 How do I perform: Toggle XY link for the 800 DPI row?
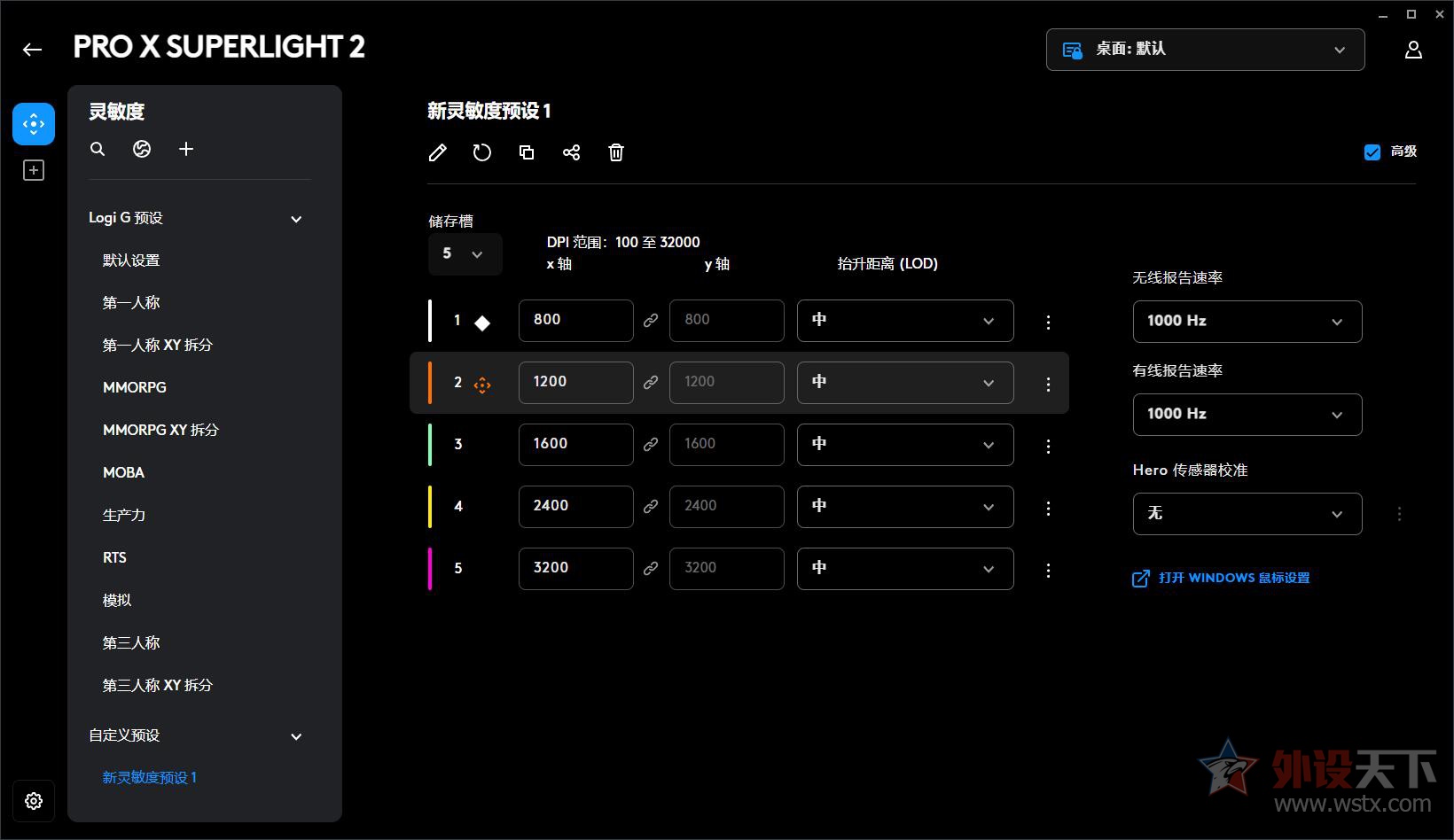click(651, 321)
